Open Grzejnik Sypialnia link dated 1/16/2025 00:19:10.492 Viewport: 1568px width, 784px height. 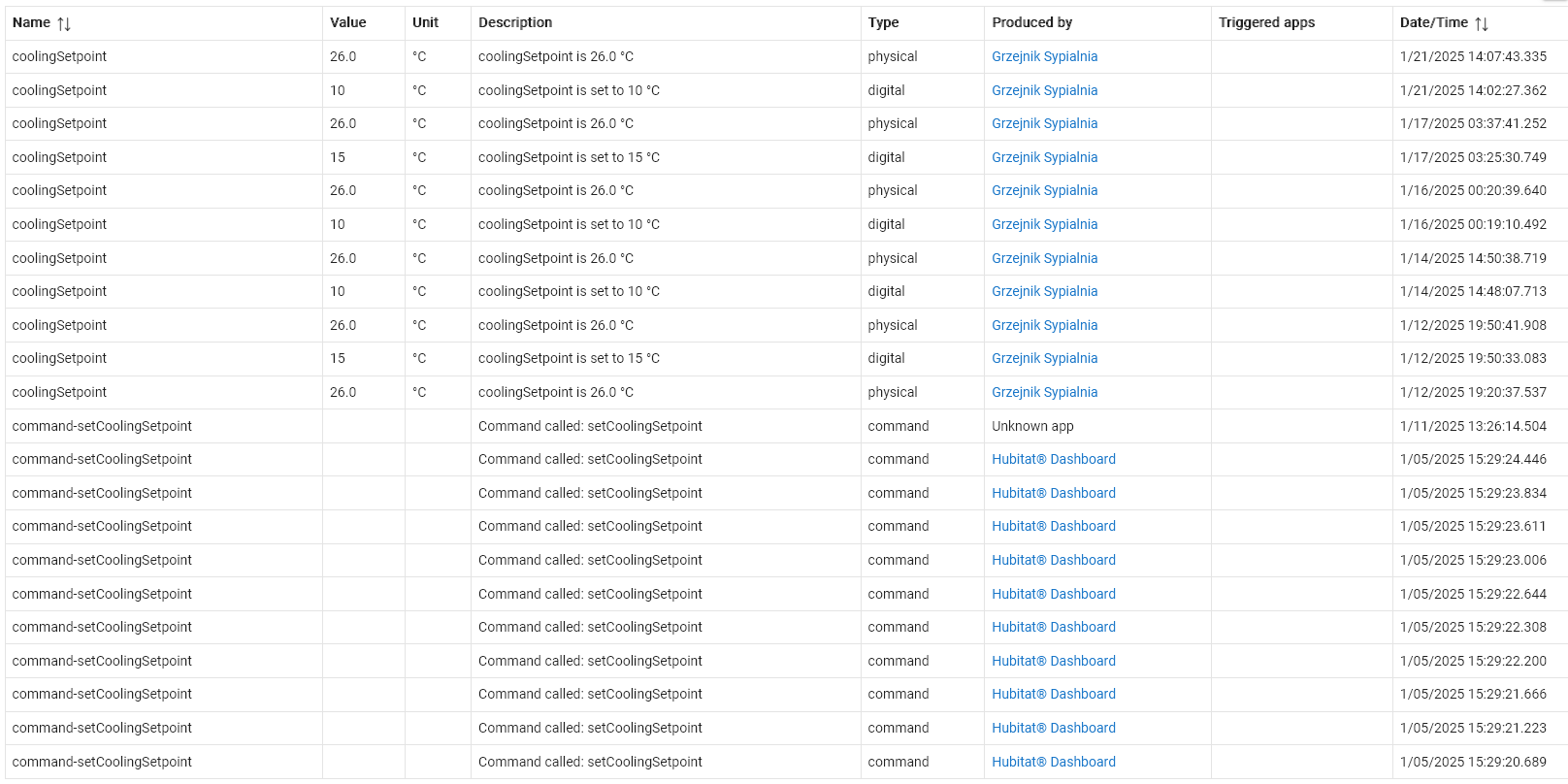pyautogui.click(x=1044, y=224)
